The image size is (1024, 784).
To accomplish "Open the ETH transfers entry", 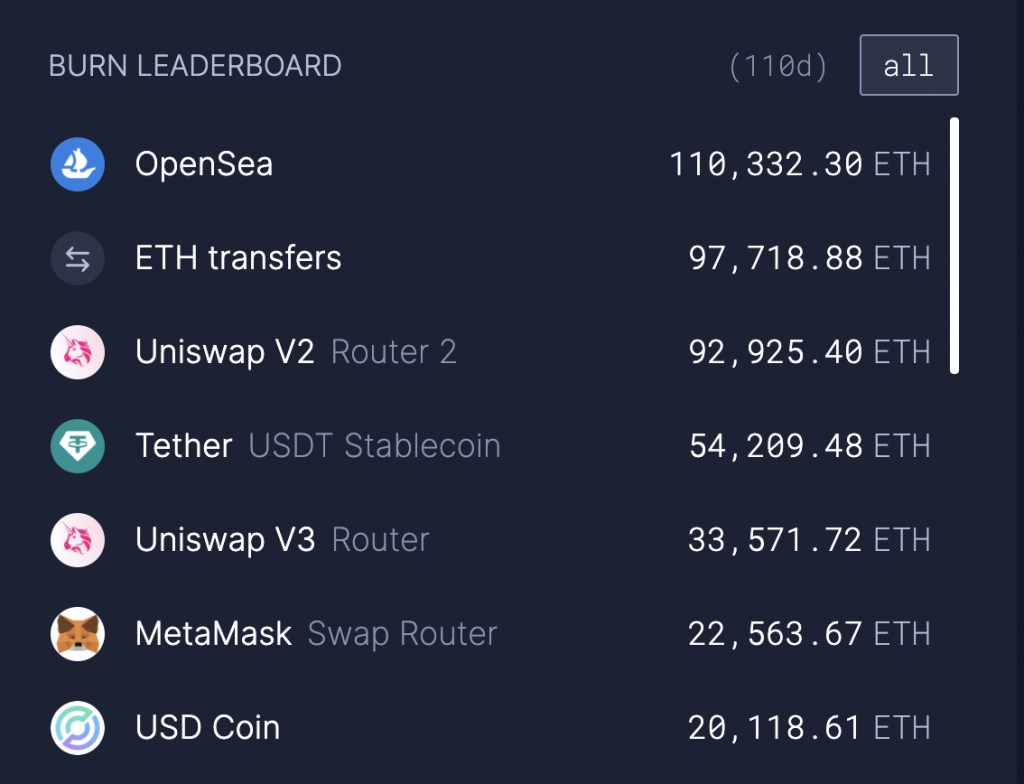I will point(490,258).
